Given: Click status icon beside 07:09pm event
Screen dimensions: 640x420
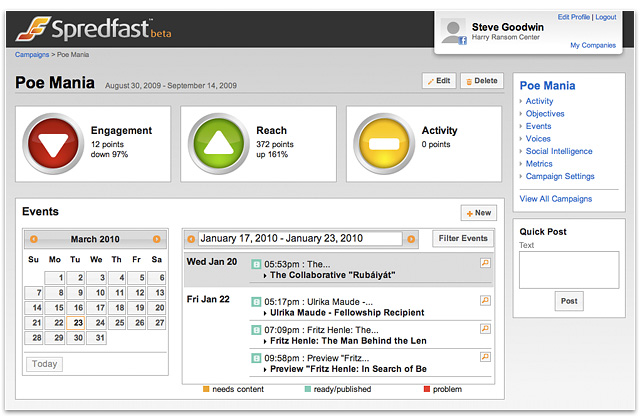Looking at the screenshot, I should pyautogui.click(x=256, y=330).
